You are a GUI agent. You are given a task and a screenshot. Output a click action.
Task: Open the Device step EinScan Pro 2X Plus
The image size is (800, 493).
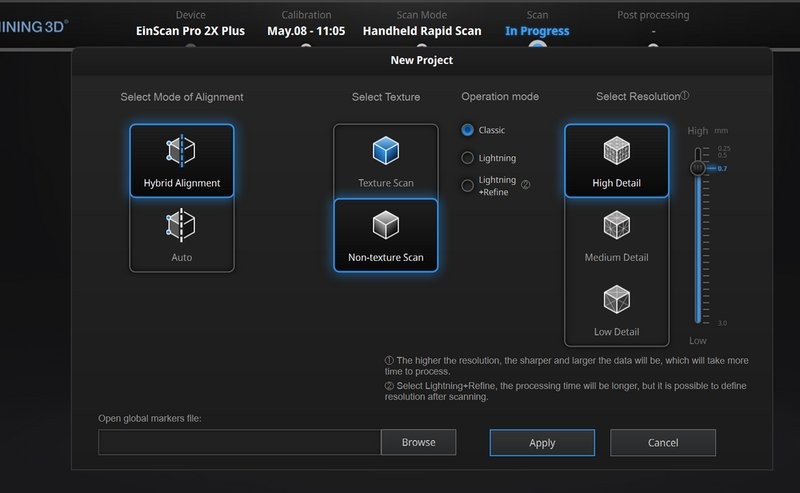click(190, 30)
